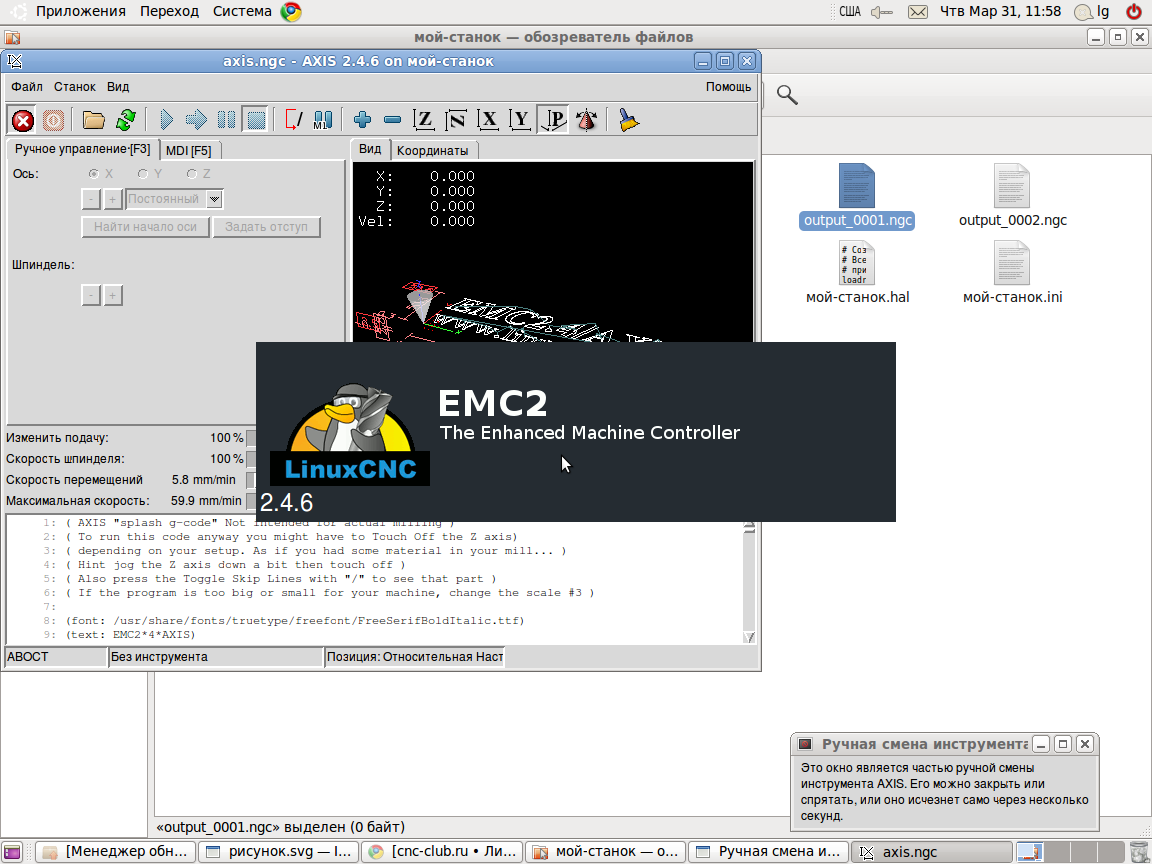Select the output_0002.ngc file
The height and width of the screenshot is (864, 1152).
click(x=1012, y=198)
